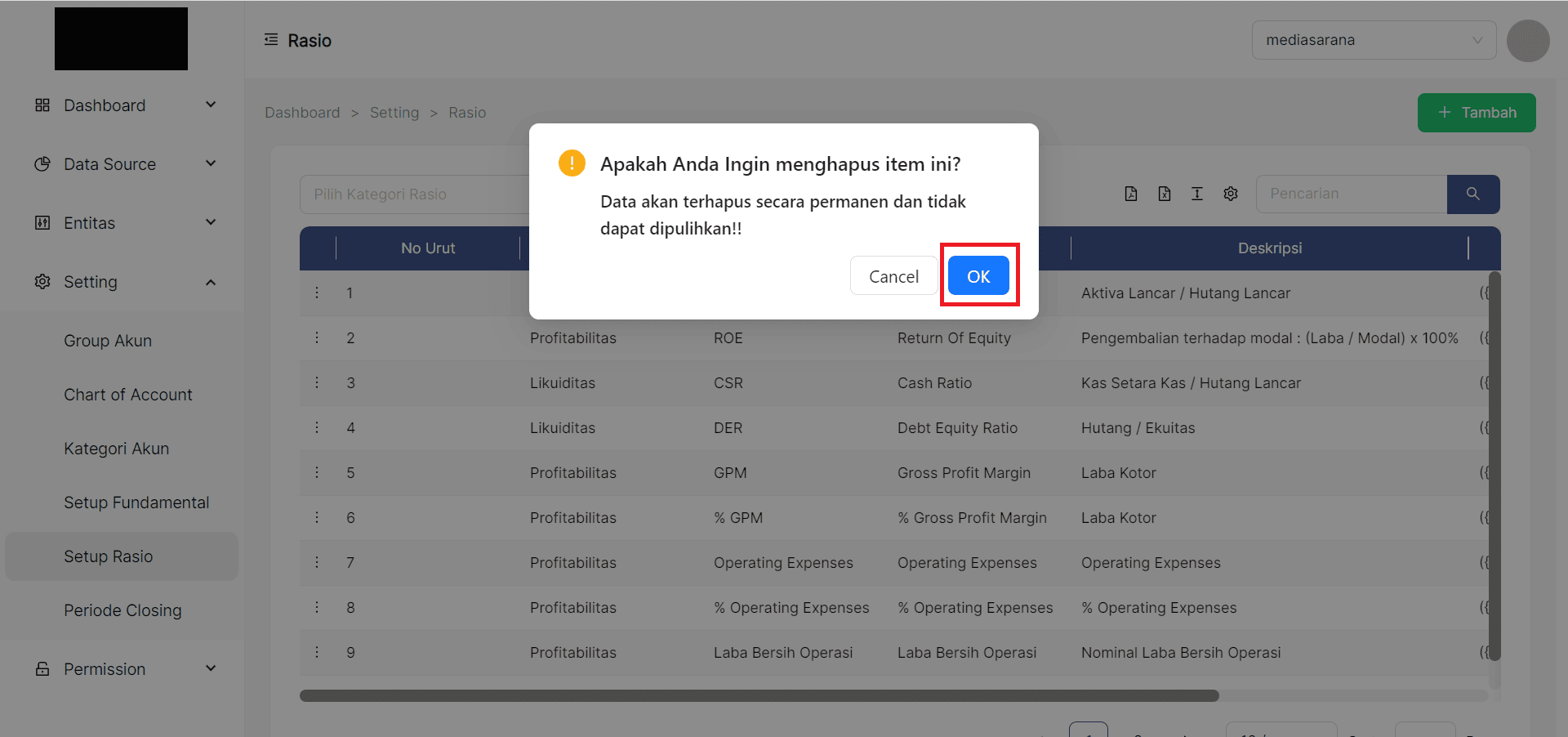
Task: Click the search magnifier button
Action: coord(1472,194)
